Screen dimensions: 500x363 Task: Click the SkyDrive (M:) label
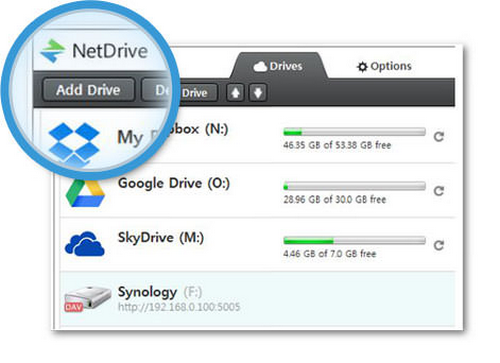point(161,238)
